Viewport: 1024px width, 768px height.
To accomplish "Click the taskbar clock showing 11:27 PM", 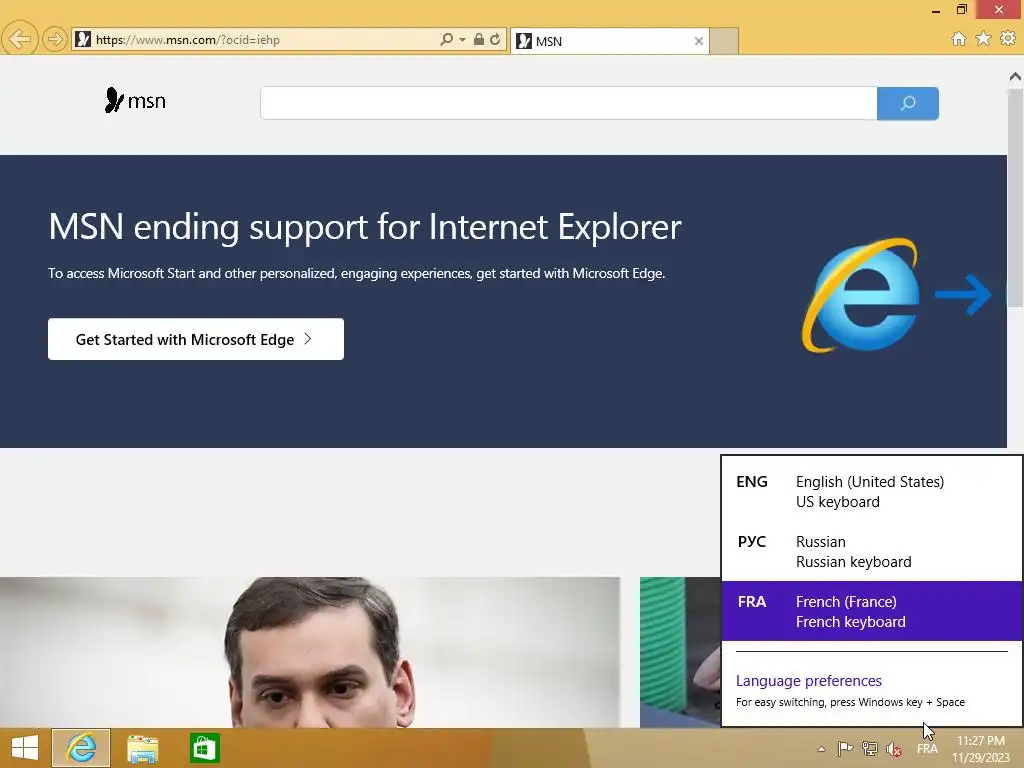I will pos(981,749).
